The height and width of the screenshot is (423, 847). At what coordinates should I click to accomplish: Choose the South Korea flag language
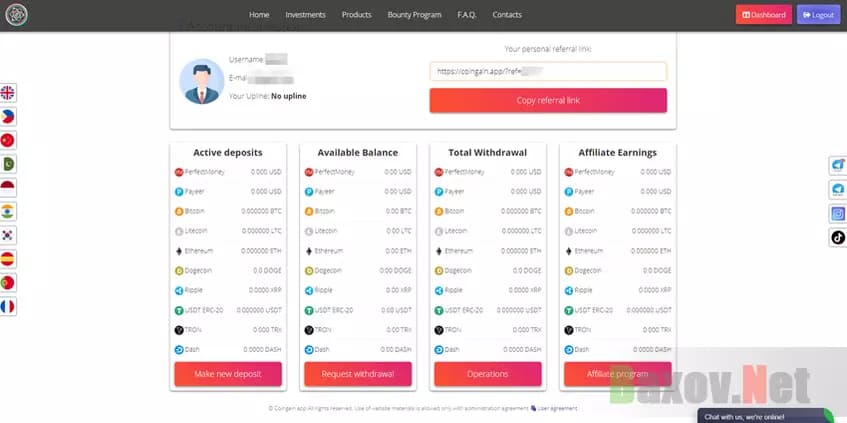(x=8, y=235)
